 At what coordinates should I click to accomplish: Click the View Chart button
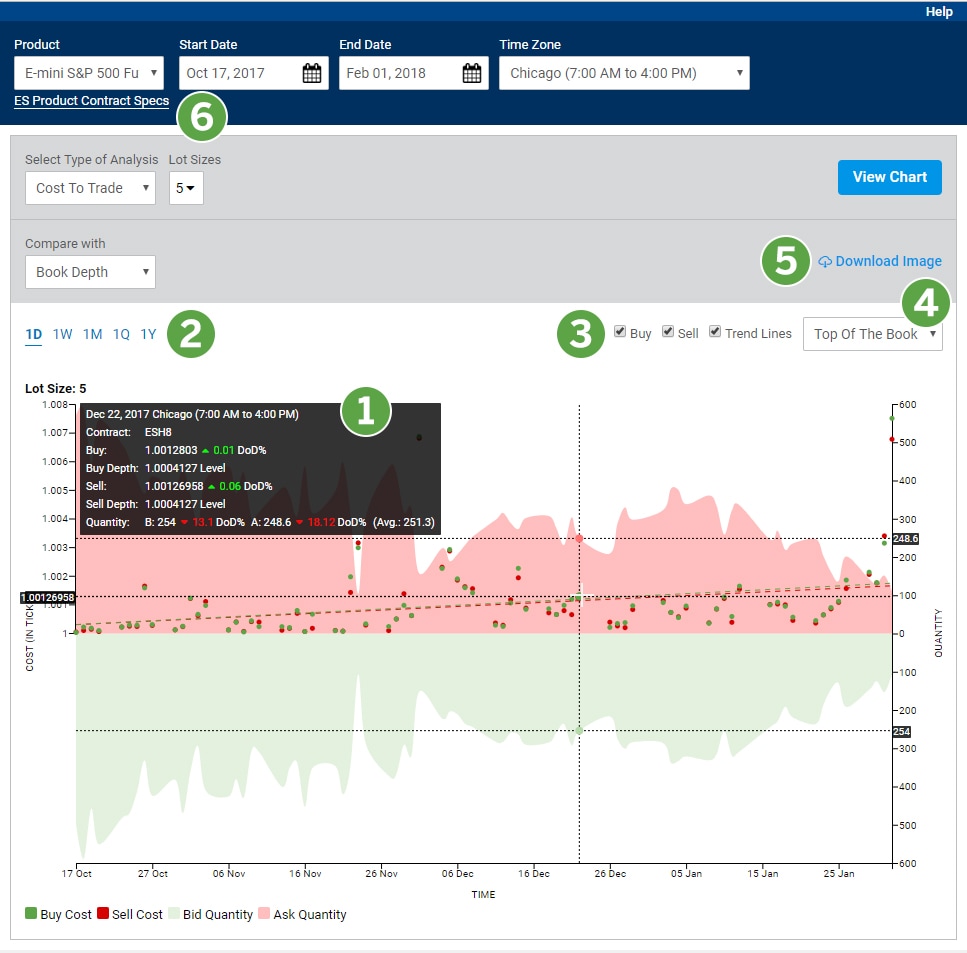coord(889,177)
